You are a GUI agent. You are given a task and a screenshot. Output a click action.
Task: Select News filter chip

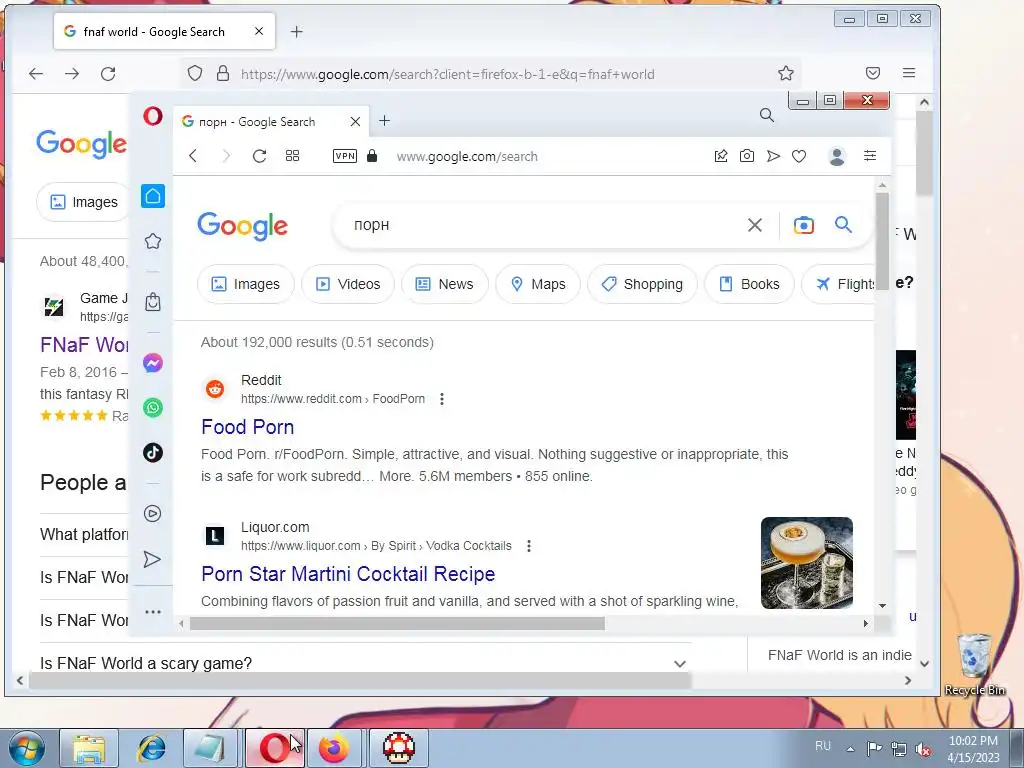[x=445, y=284]
